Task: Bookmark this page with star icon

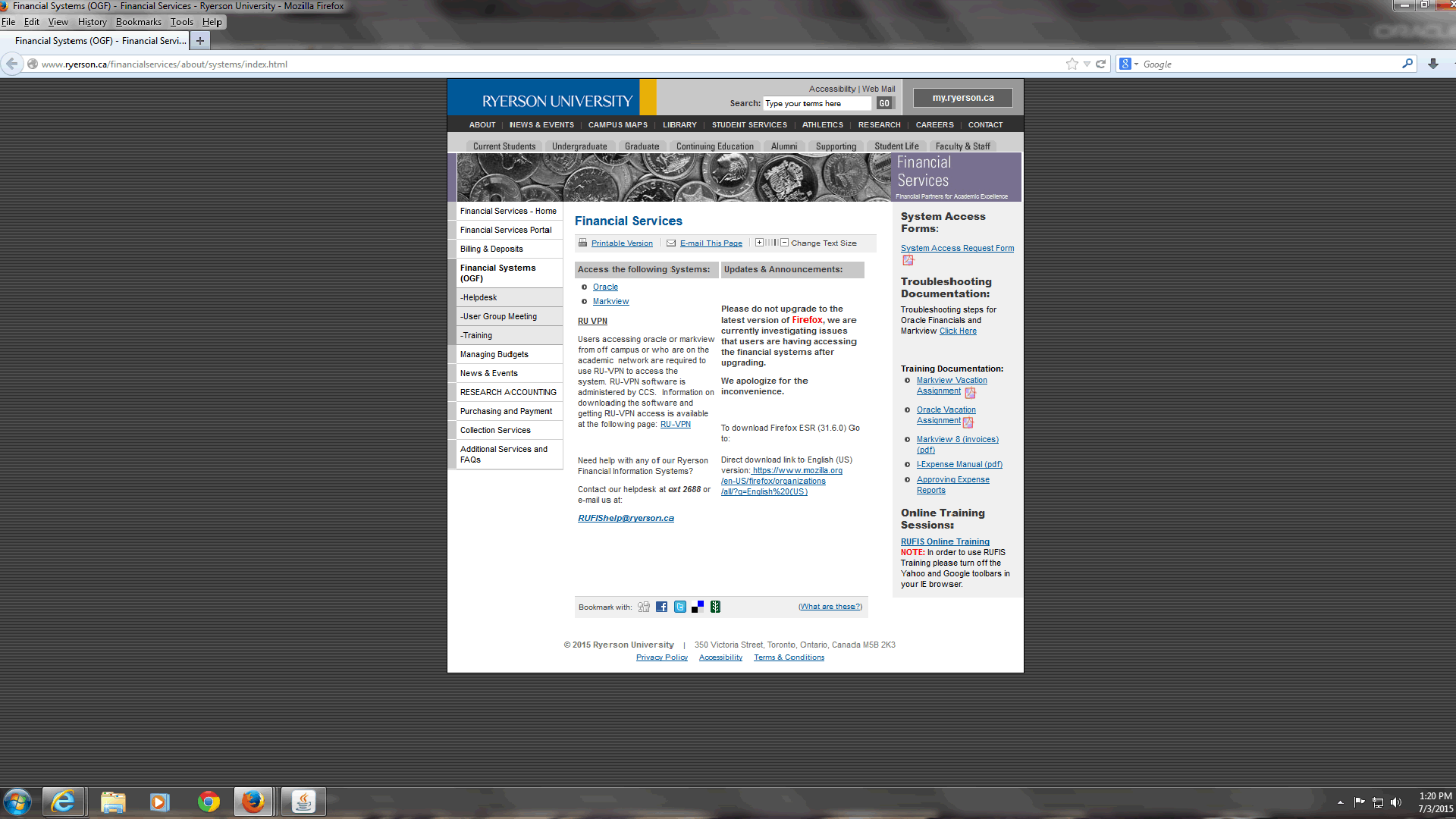Action: point(1072,64)
